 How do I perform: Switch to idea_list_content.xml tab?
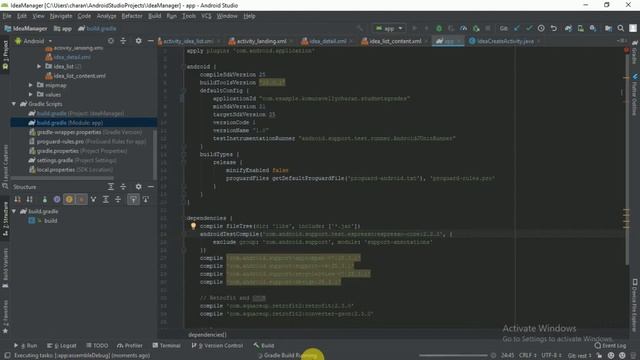[x=395, y=41]
